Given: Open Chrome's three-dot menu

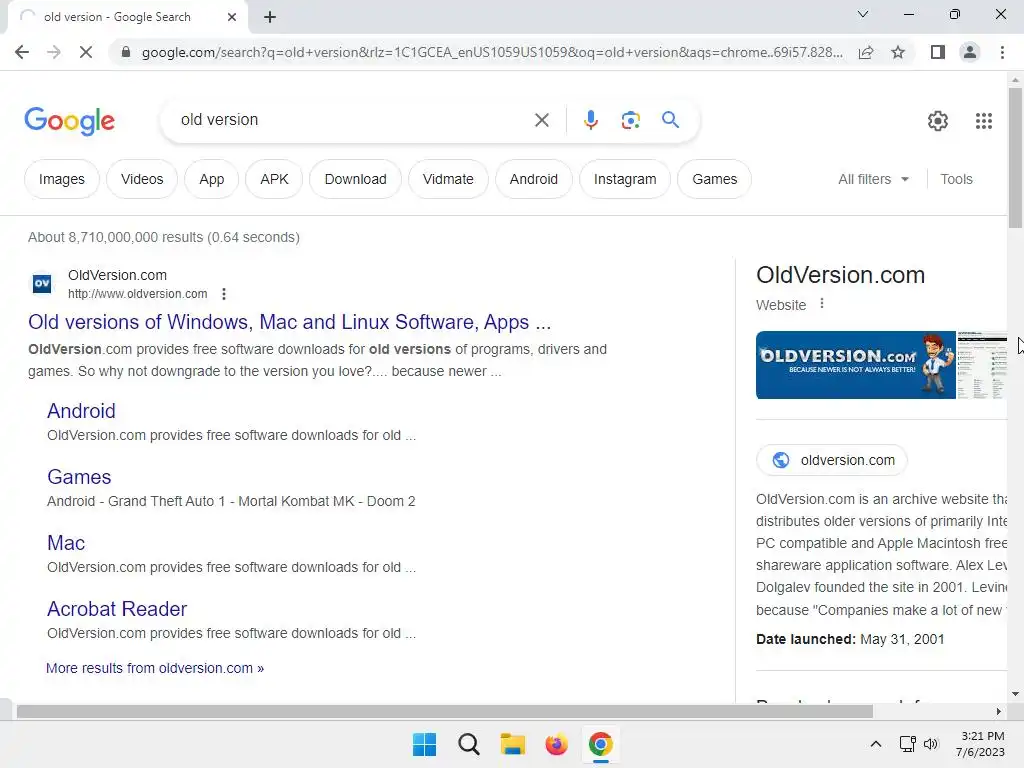Looking at the screenshot, I should click(1002, 52).
